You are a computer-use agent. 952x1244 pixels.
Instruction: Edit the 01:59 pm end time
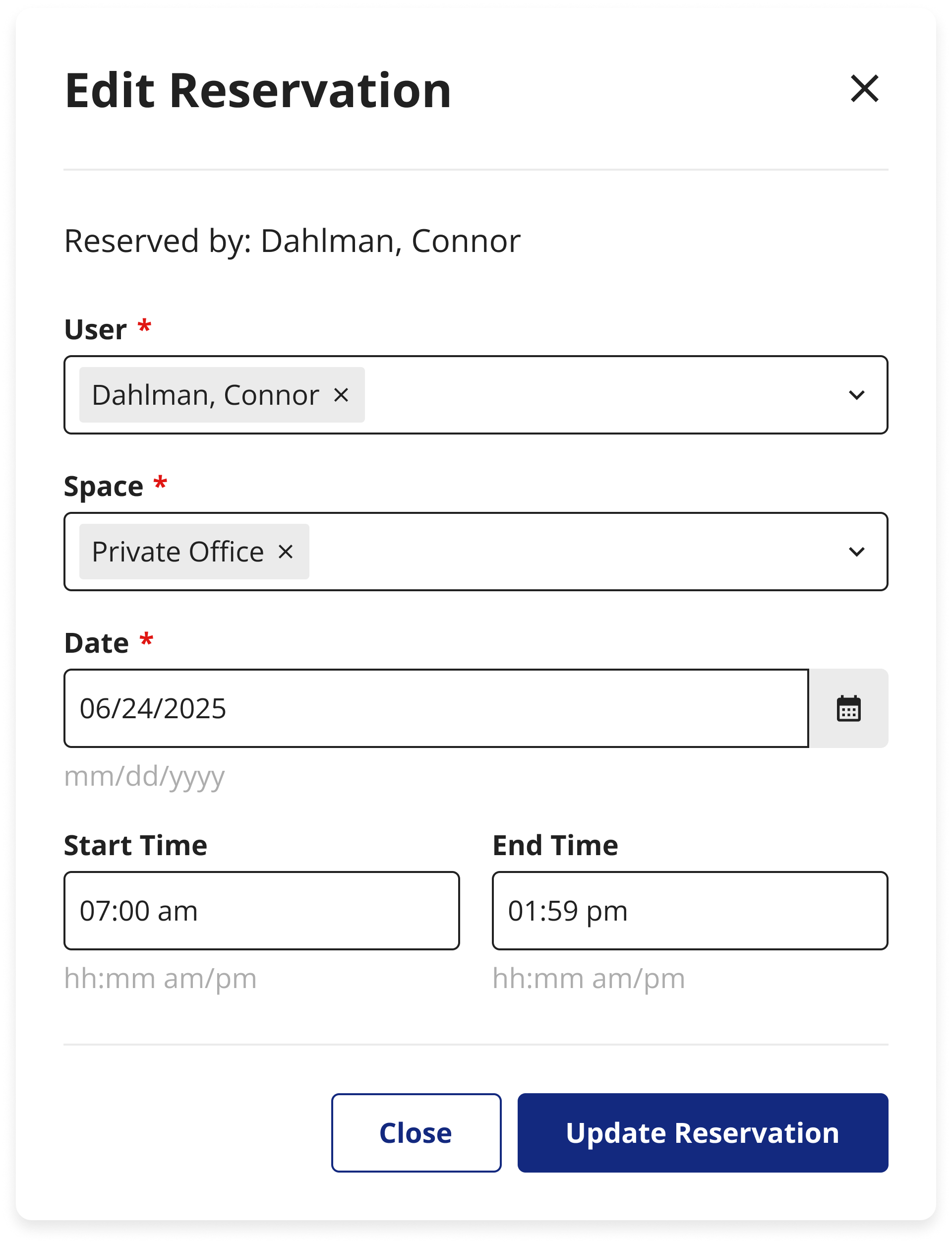(x=690, y=910)
